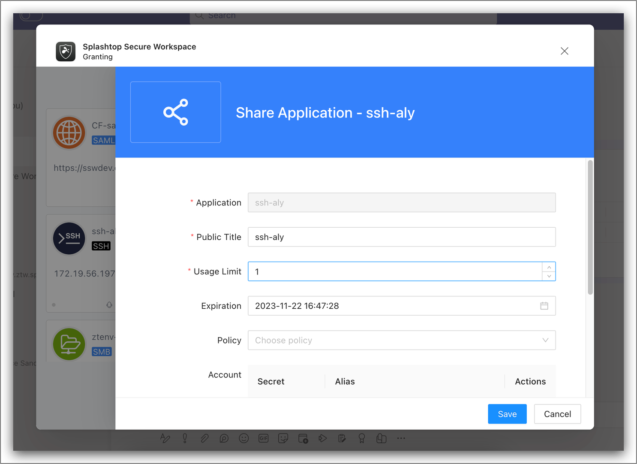Click the 172.19.56.197 address text
Viewport: 637px width, 464px height.
pyautogui.click(x=84, y=273)
